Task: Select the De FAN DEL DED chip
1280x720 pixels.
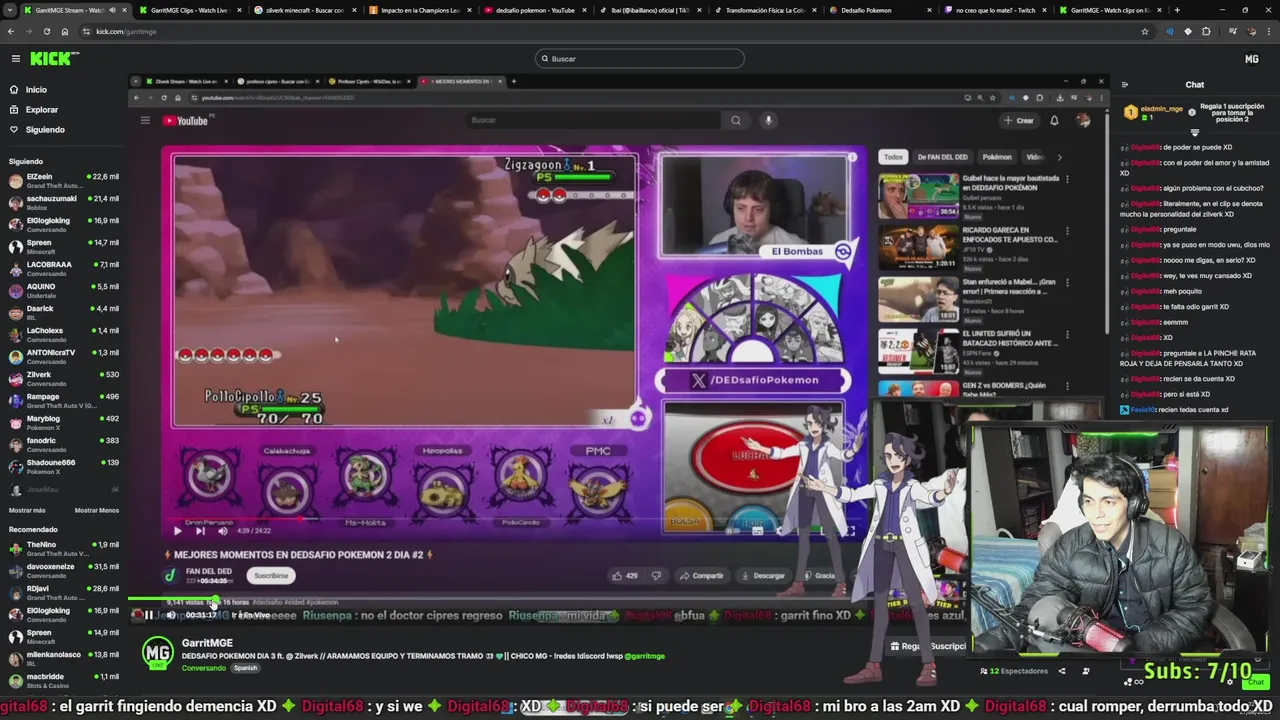Action: [x=943, y=157]
